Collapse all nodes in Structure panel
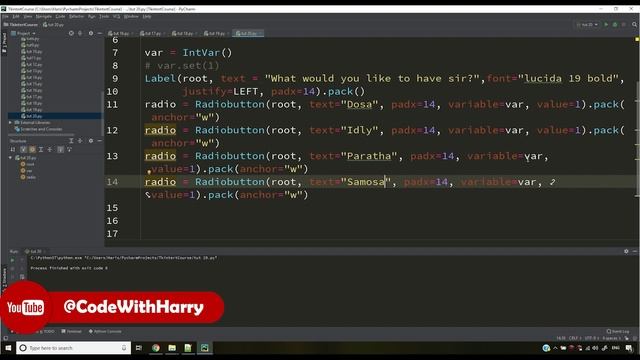This screenshot has height=360, width=640. coord(80,141)
